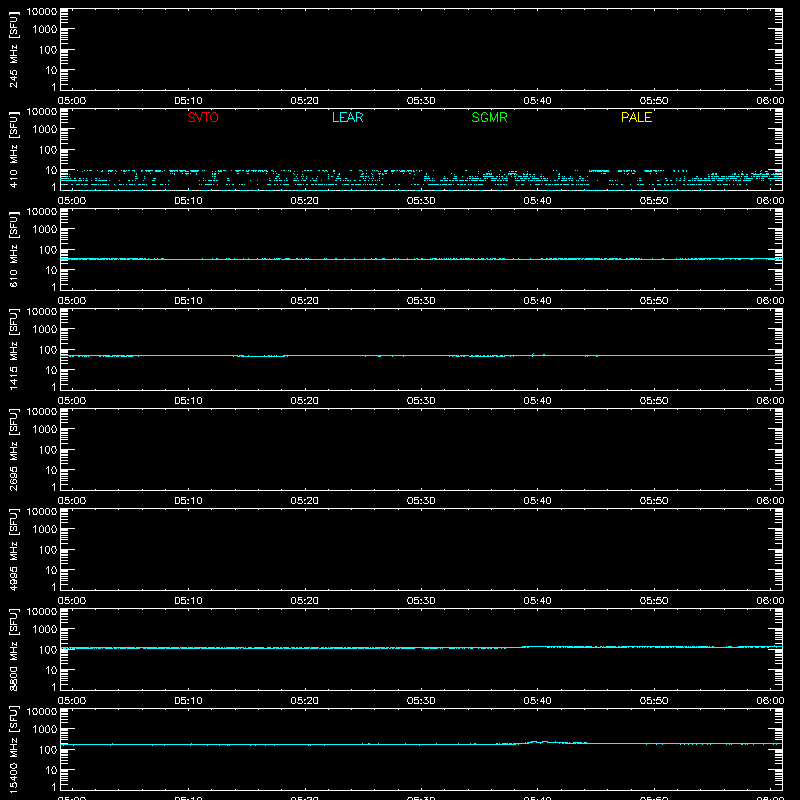
Task: Click the scattered cyan data in the 410 MHz panel
Action: pos(421,178)
